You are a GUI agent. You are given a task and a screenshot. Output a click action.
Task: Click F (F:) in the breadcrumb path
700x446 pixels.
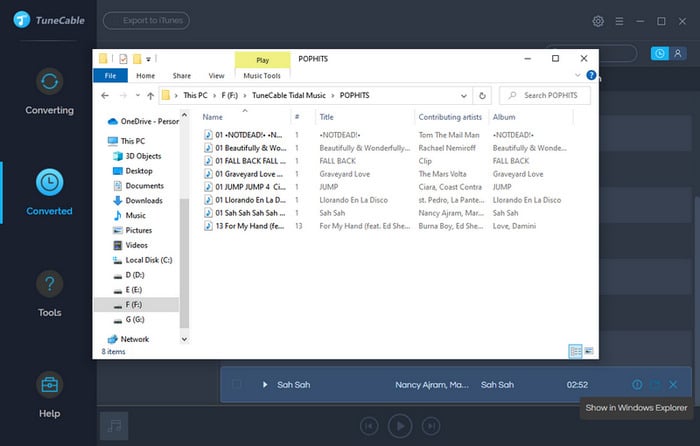click(229, 95)
